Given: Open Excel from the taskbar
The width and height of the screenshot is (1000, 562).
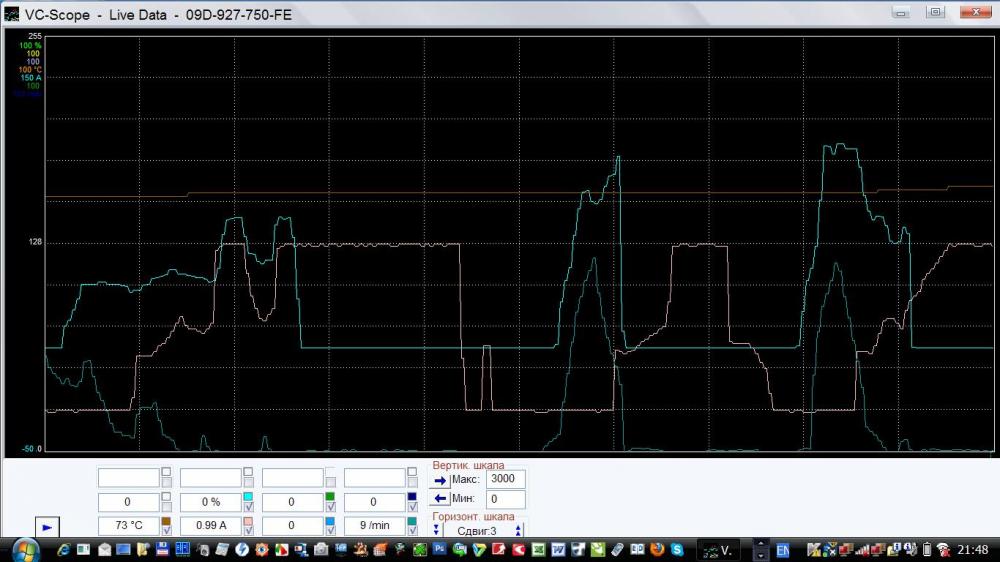Looking at the screenshot, I should 538,550.
